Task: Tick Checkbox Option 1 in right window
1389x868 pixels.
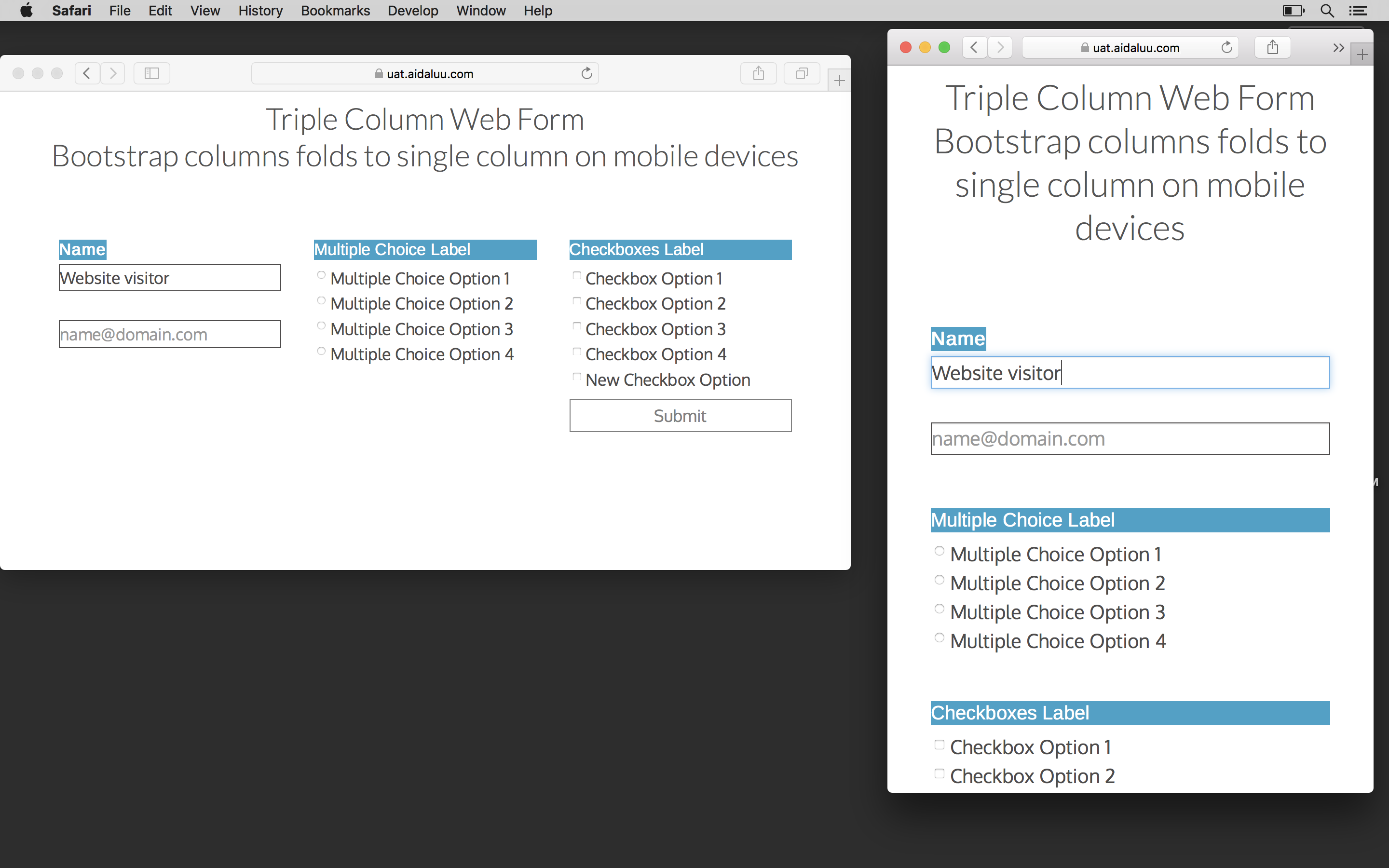Action: click(x=939, y=745)
